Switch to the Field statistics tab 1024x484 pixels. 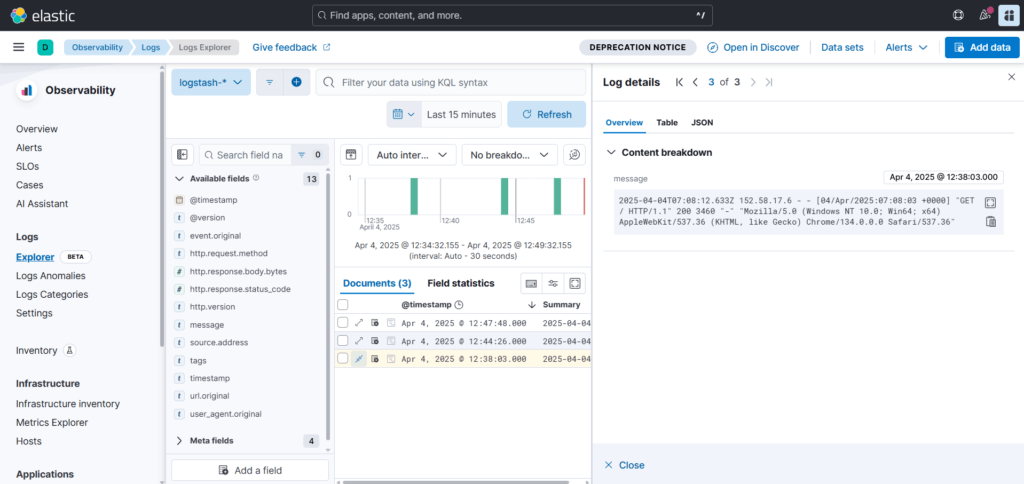tap(461, 283)
